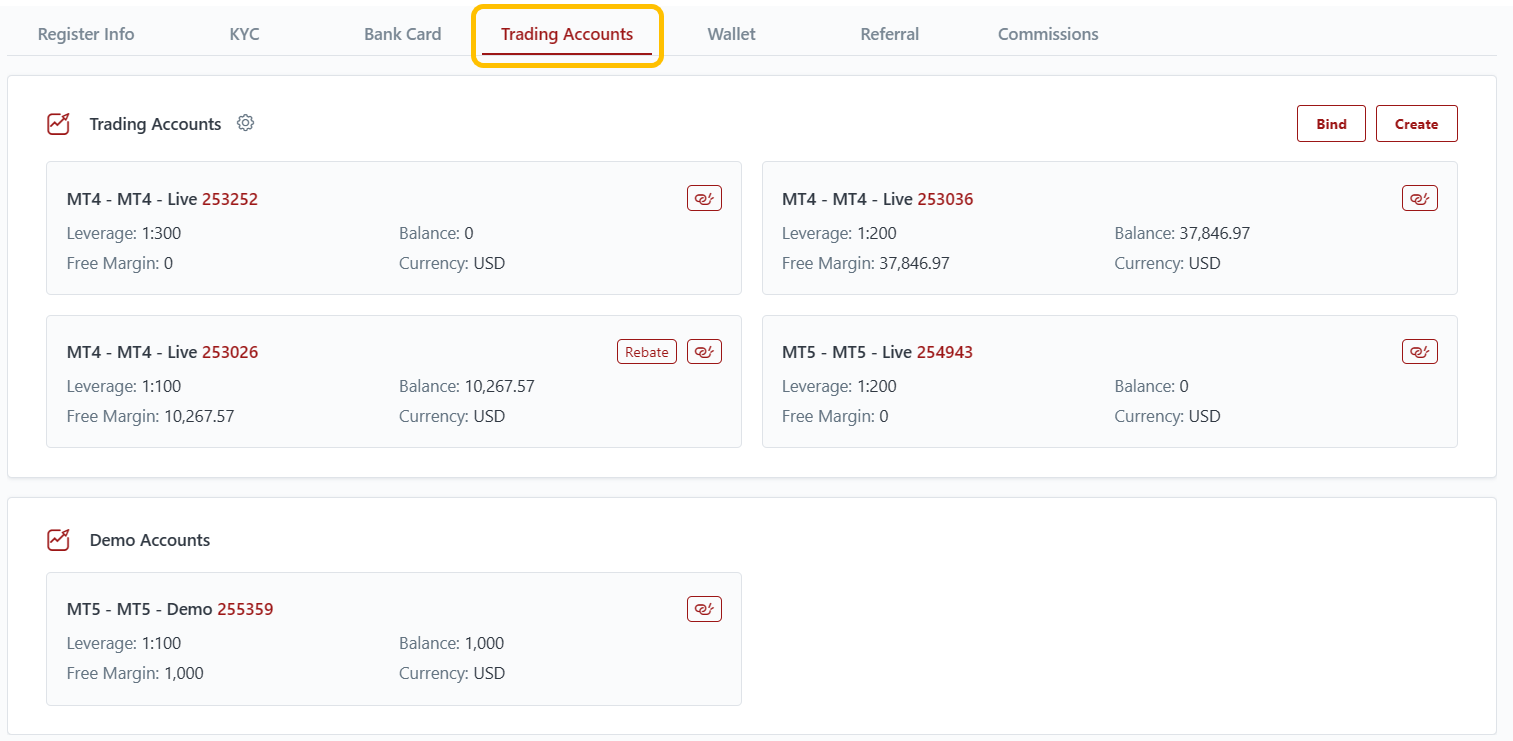Click the Demo Accounts chart icon
This screenshot has height=741, width=1513.
(59, 540)
